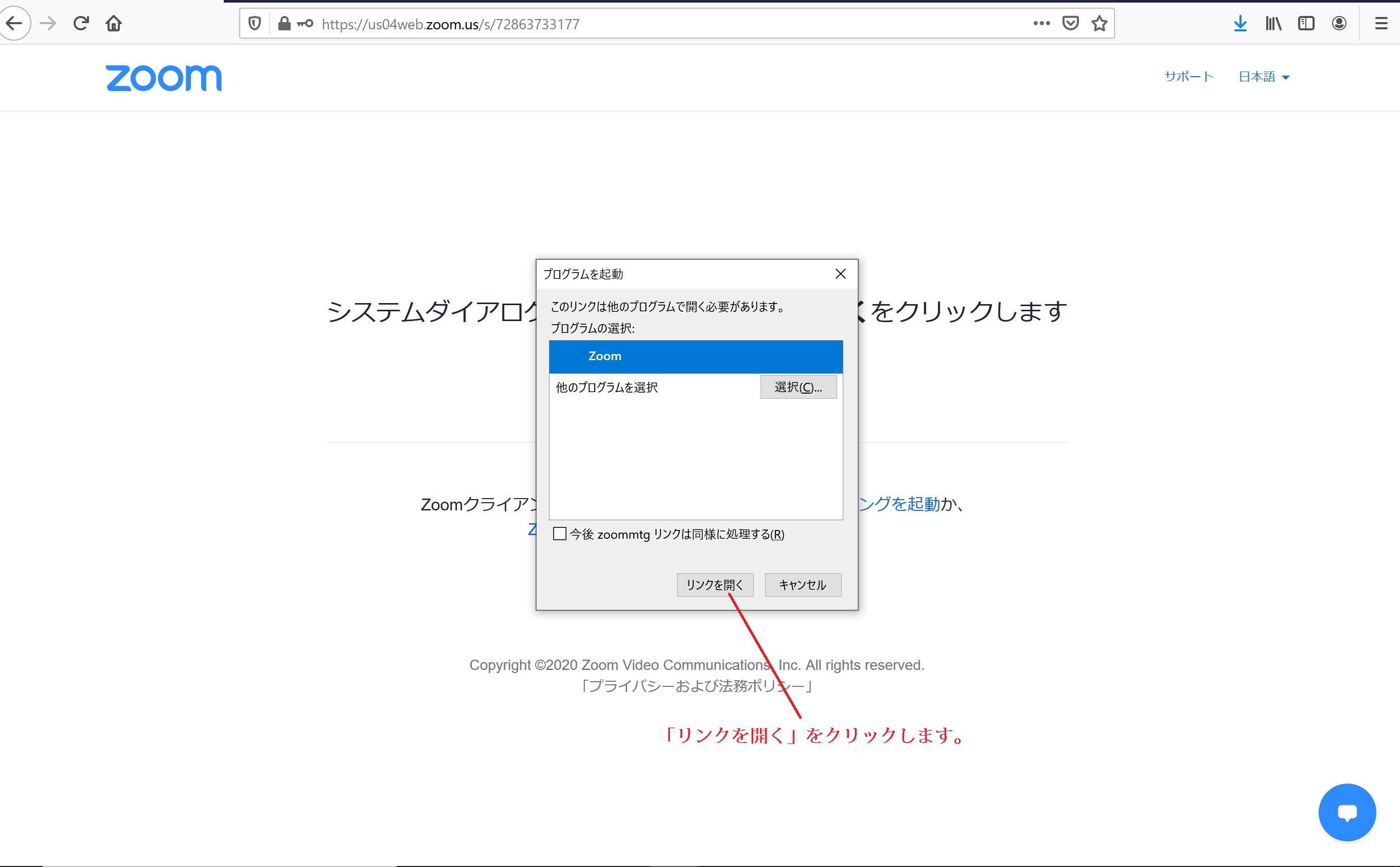Toggle the sidebar view icon
The image size is (1400, 867).
(1306, 24)
